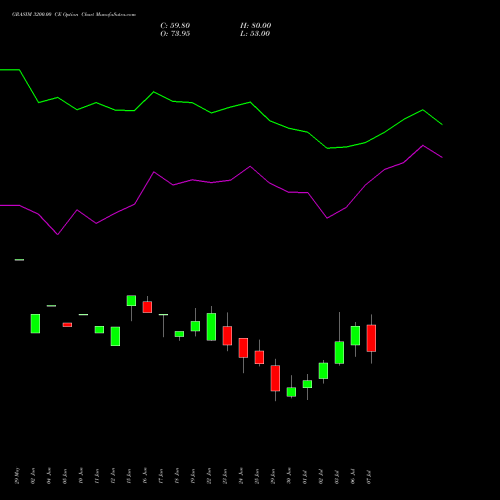Click the 18 Jun date axis label
Screen dimensions: 500x500
178,476
